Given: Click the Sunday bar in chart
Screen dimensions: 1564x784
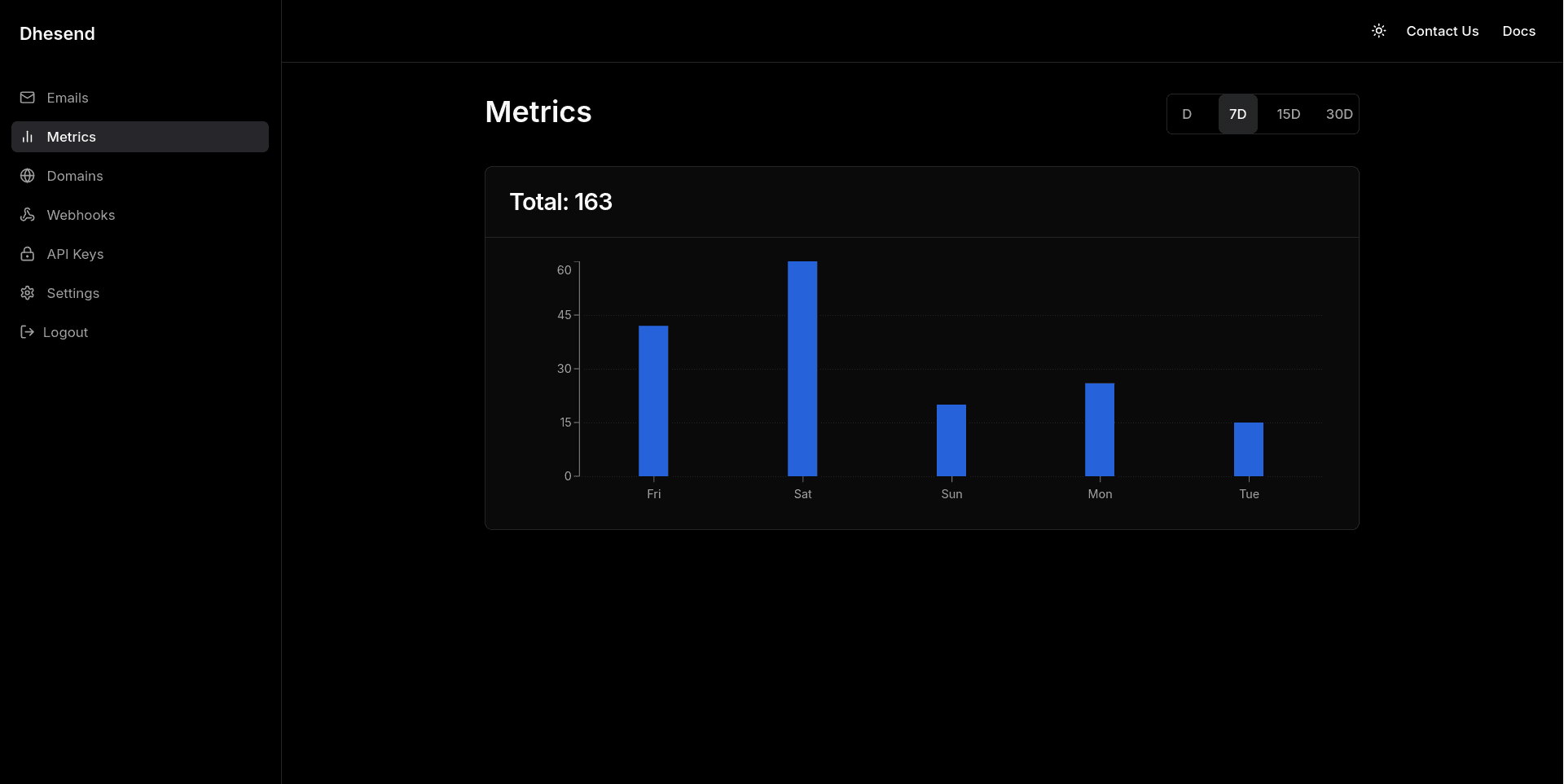Looking at the screenshot, I should (951, 440).
